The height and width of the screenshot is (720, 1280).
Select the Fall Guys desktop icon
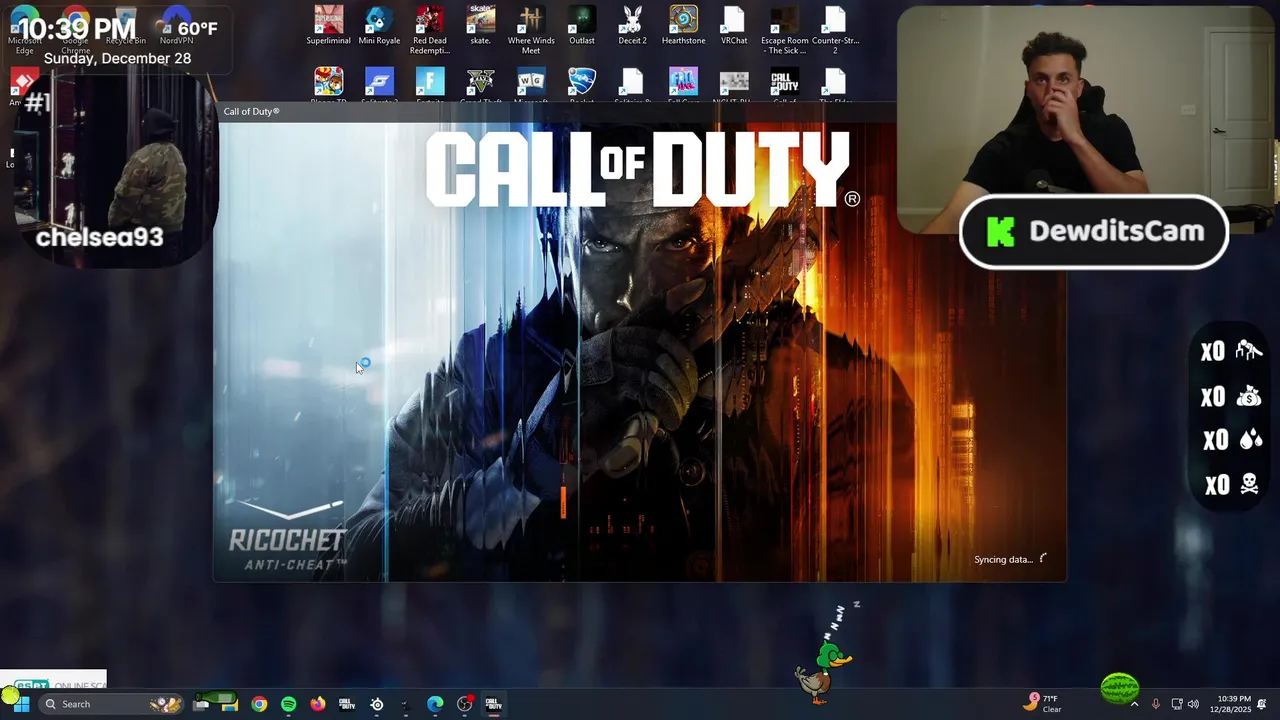click(x=683, y=84)
